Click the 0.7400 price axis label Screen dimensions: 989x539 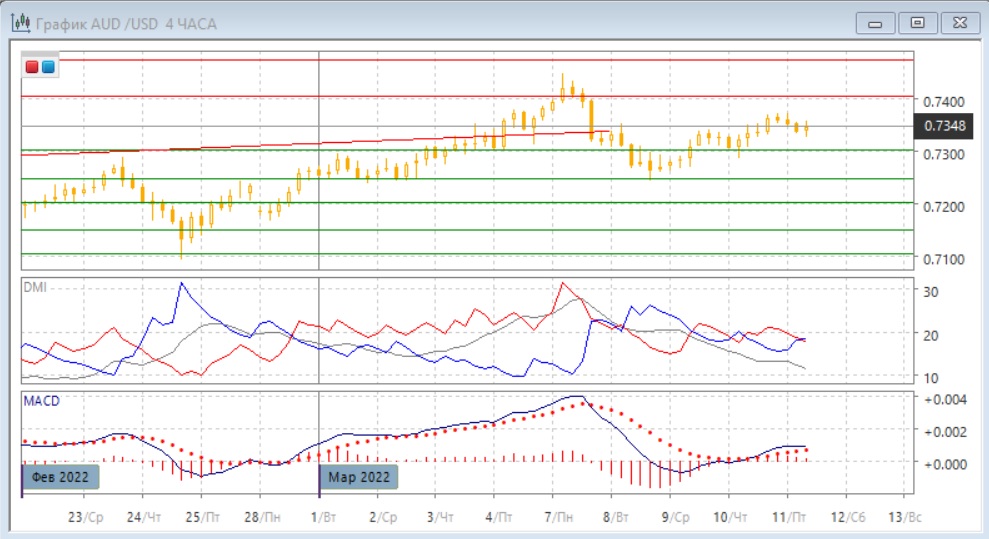[x=944, y=102]
